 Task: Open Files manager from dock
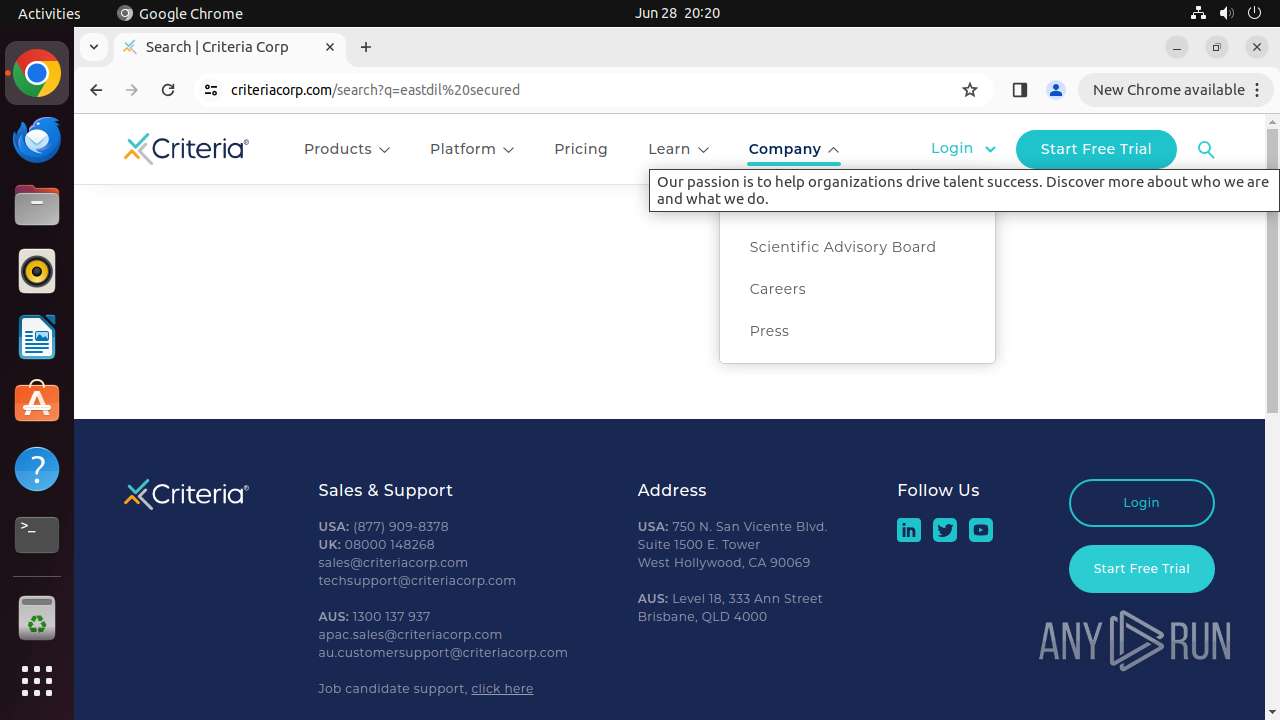tap(37, 206)
